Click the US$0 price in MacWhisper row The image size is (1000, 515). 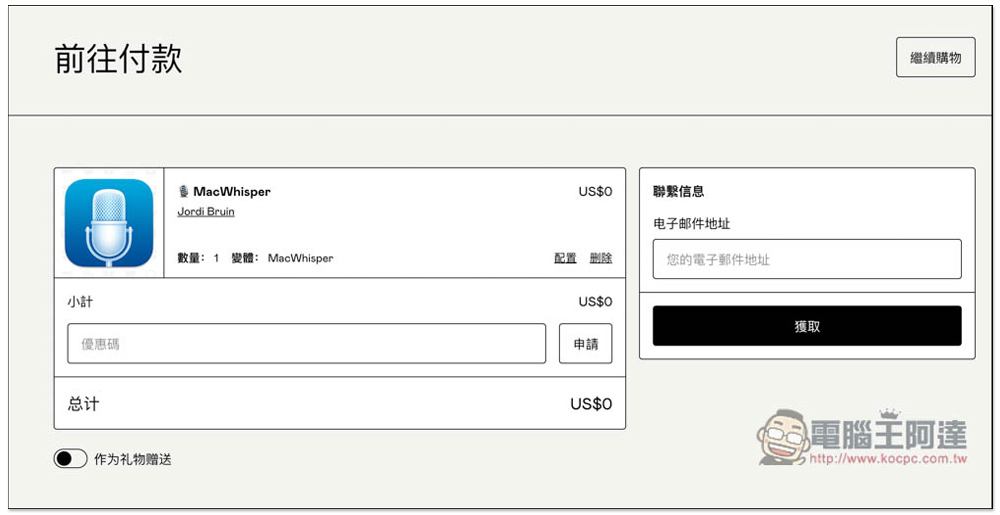pyautogui.click(x=596, y=191)
